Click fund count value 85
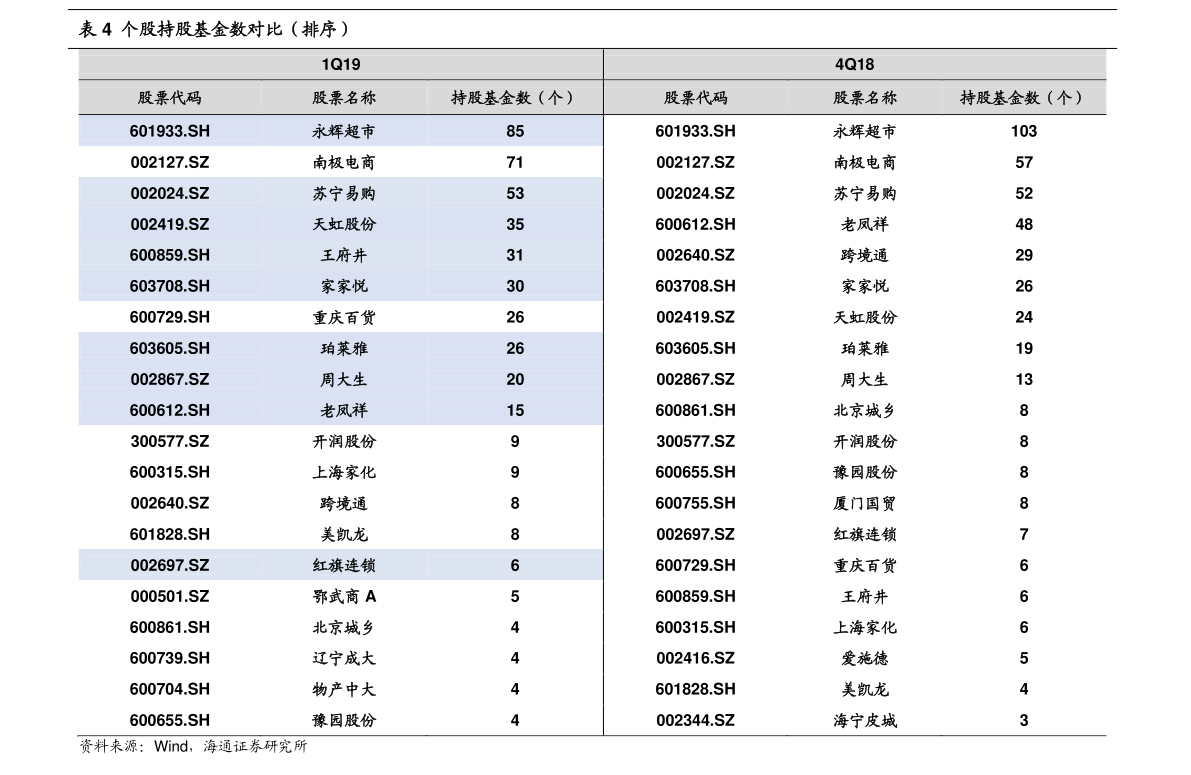This screenshot has height=775, width=1191. [515, 131]
